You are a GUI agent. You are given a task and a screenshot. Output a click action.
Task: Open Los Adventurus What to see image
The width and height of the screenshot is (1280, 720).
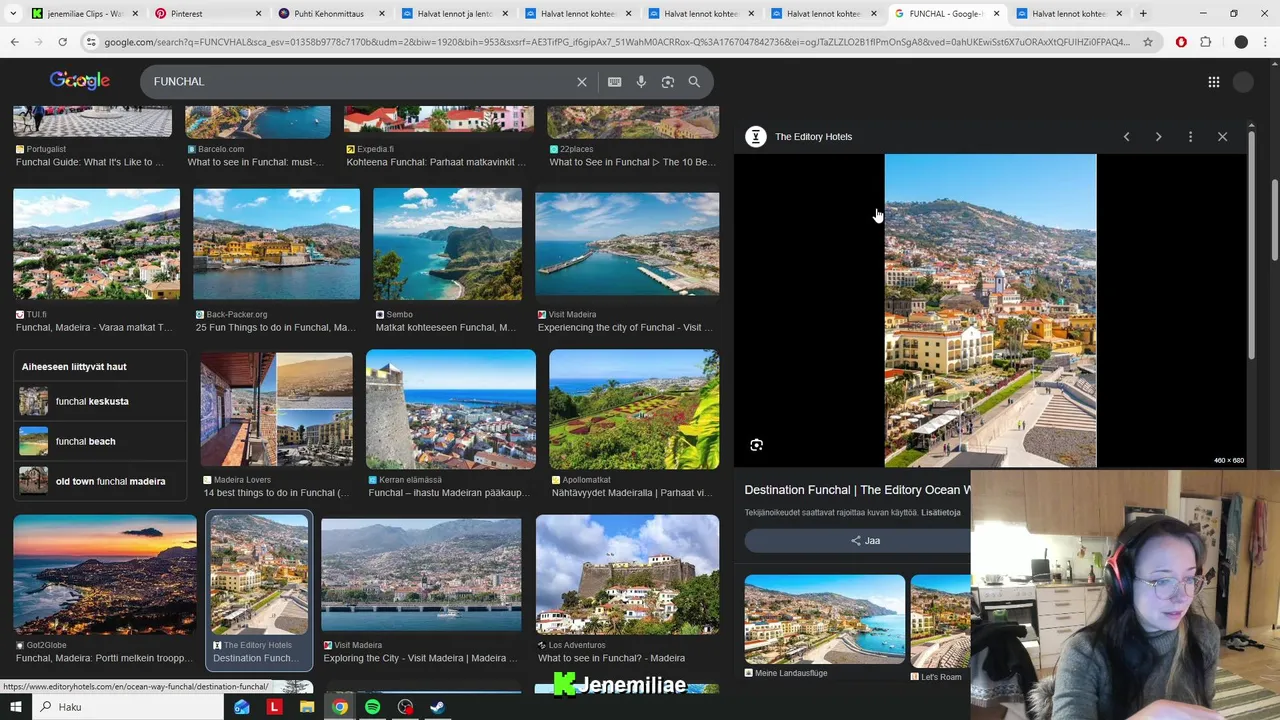(x=627, y=574)
